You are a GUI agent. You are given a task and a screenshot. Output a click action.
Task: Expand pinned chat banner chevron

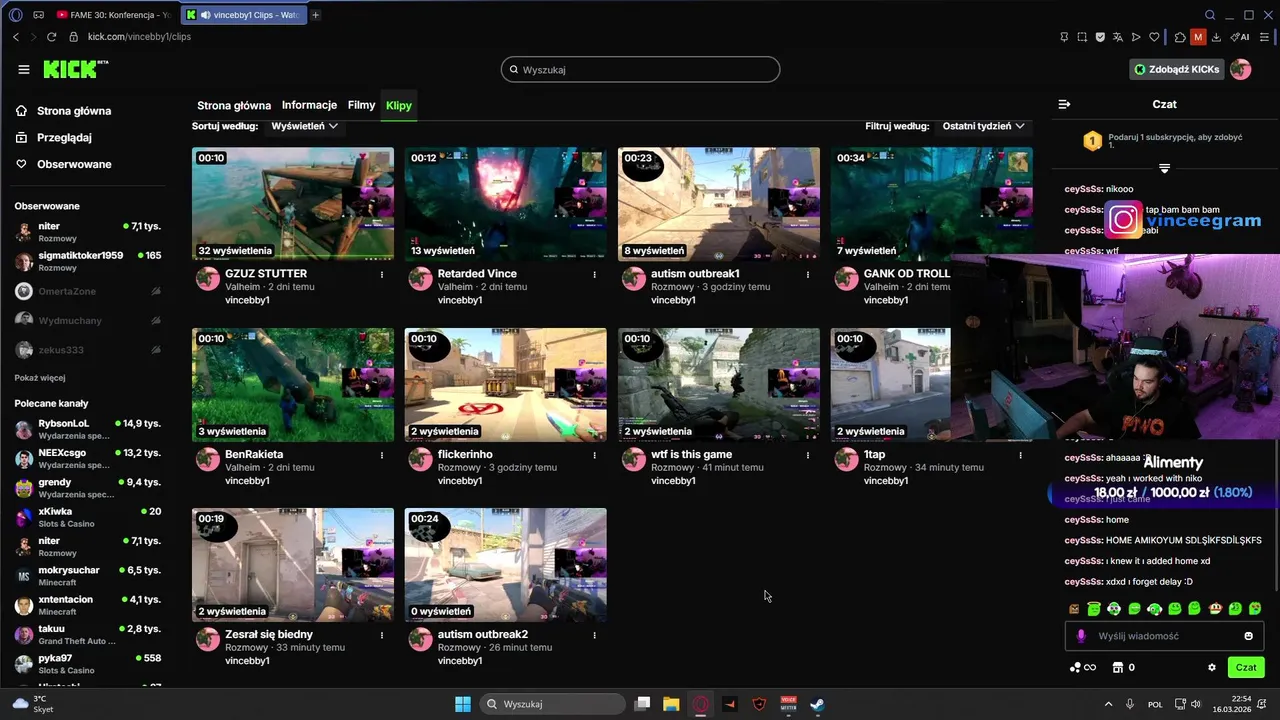point(1164,168)
